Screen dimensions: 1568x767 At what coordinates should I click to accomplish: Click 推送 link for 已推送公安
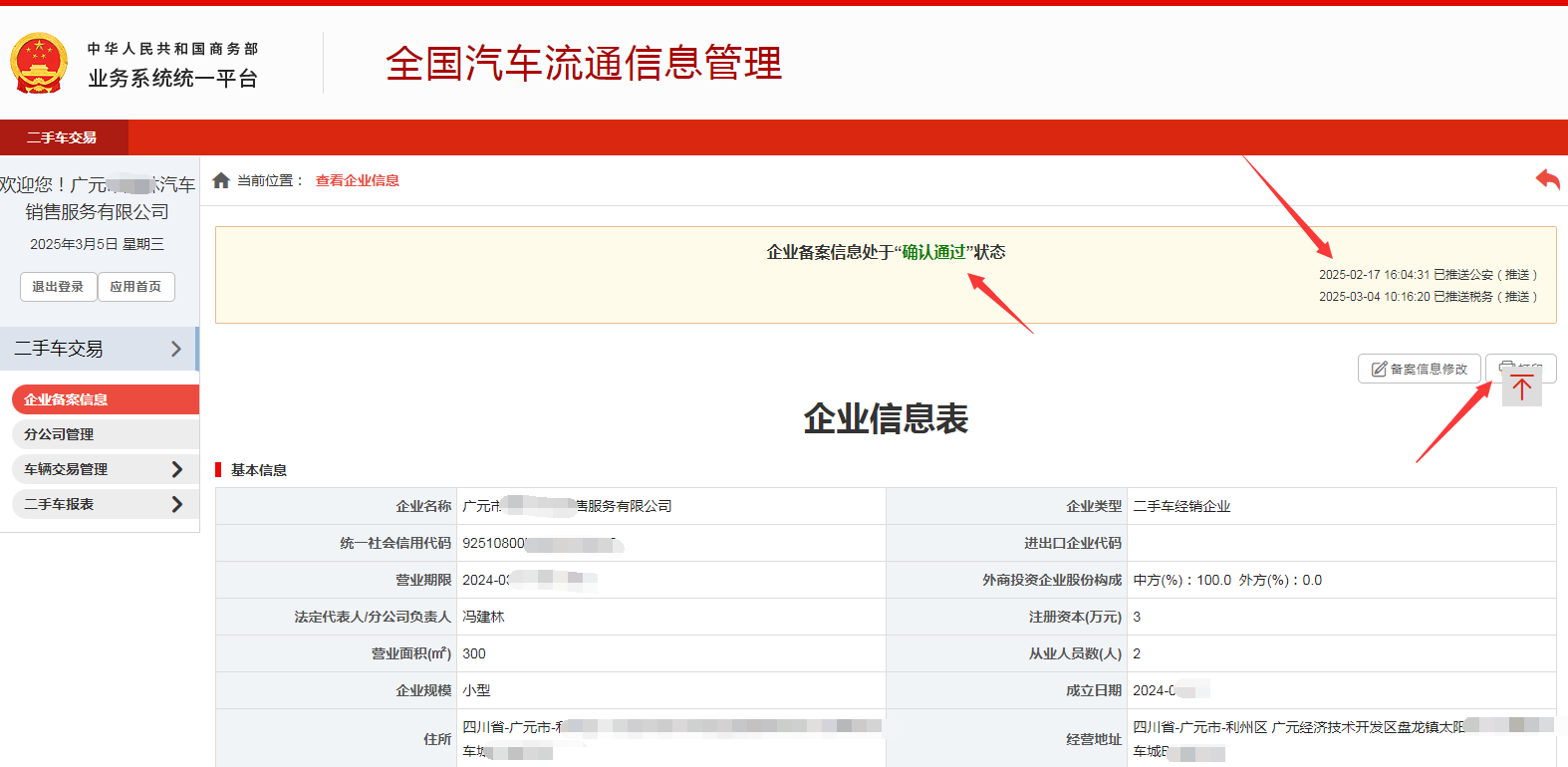click(x=1517, y=275)
